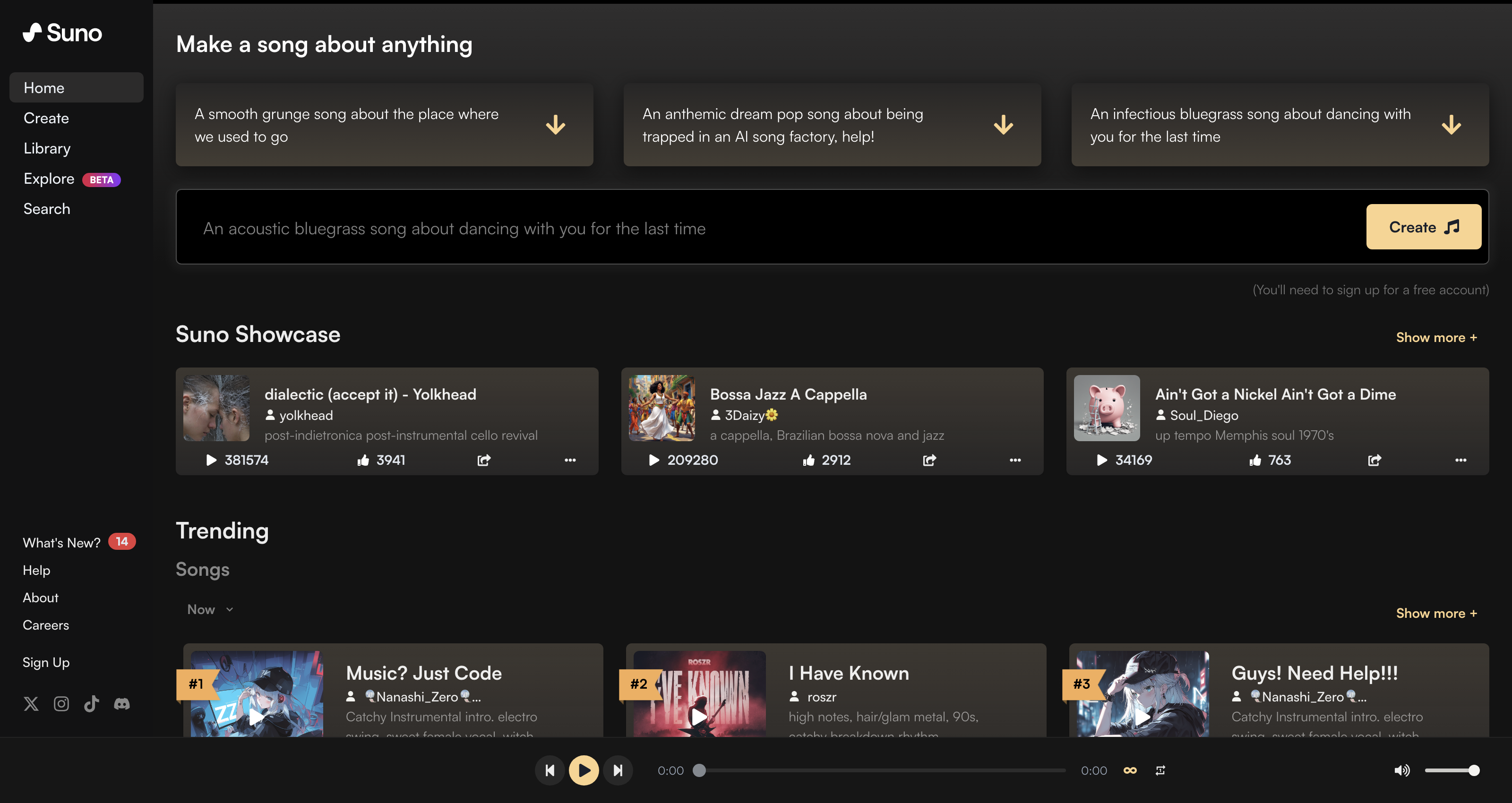Open Suno's TikTok page
Viewport: 1512px width, 803px height.
92,704
